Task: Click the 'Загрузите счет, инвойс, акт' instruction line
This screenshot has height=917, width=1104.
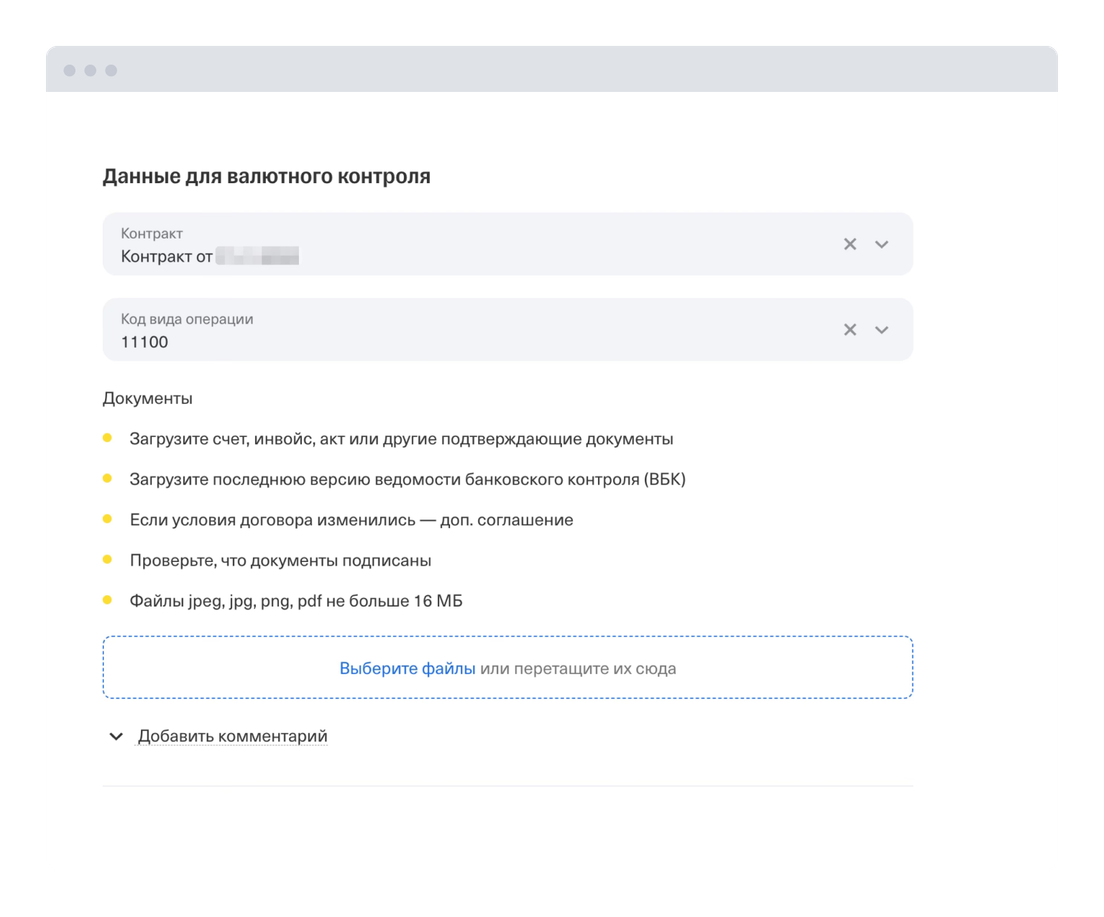Action: coord(401,438)
